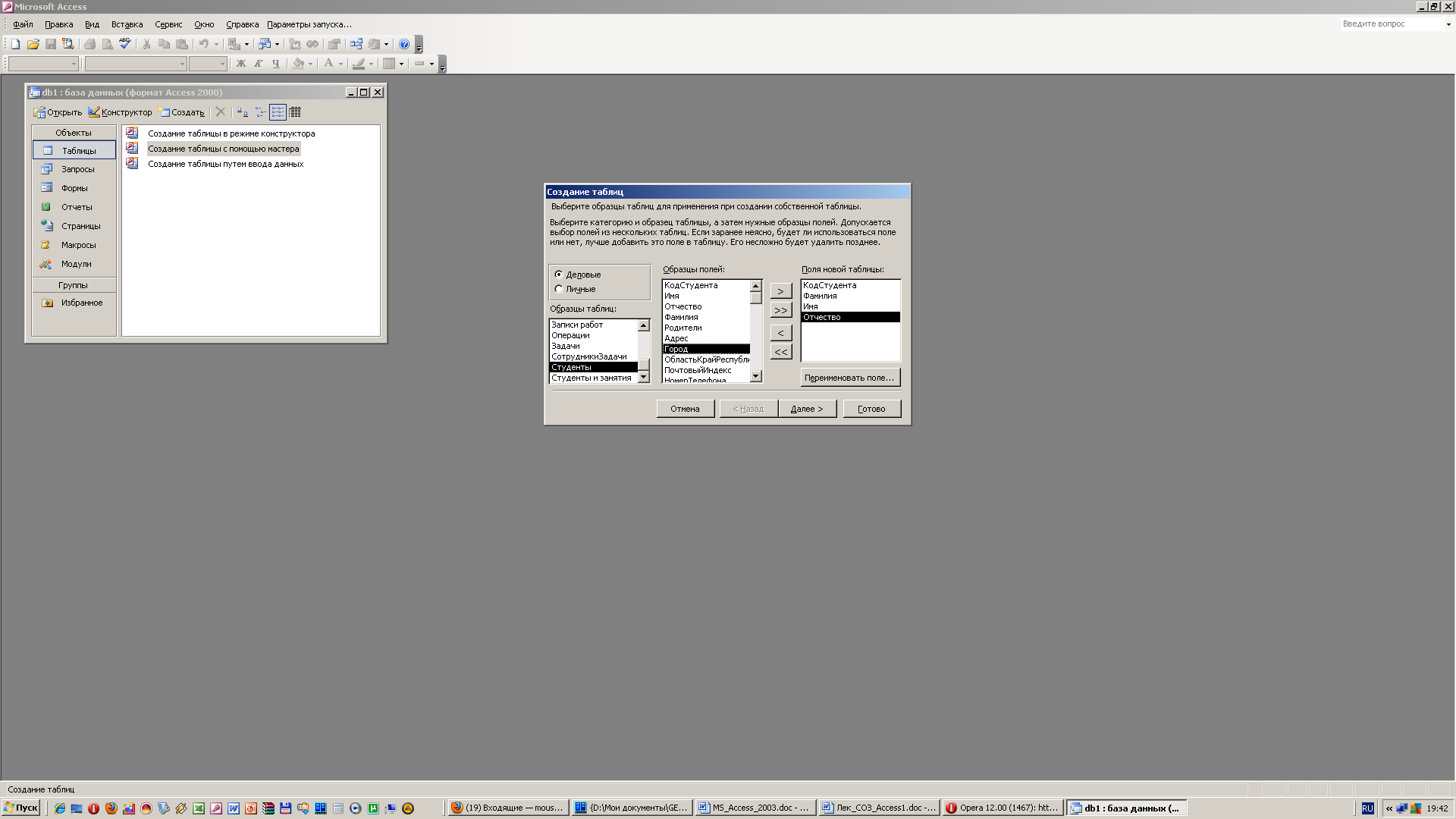1456x819 pixels.
Task: Select the Деловые radio button
Action: click(x=559, y=275)
